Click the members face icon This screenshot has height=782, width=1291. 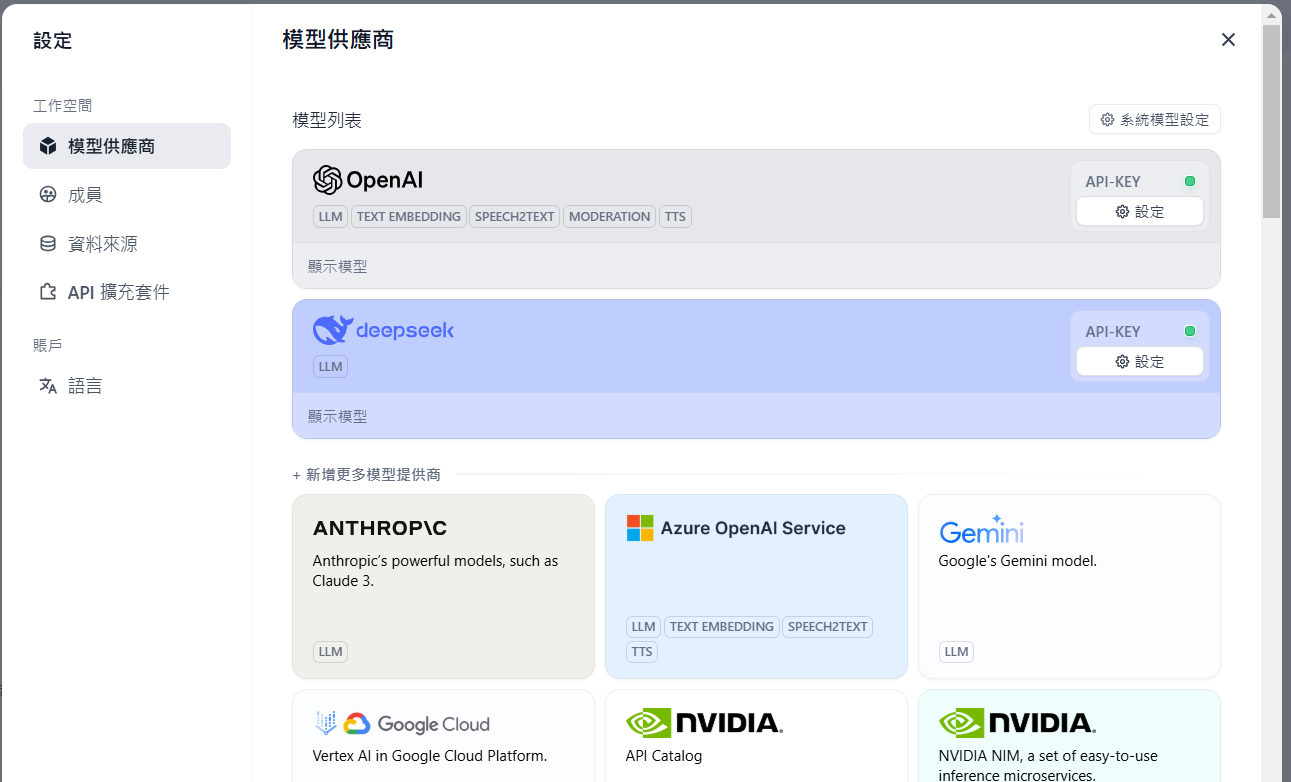point(48,195)
